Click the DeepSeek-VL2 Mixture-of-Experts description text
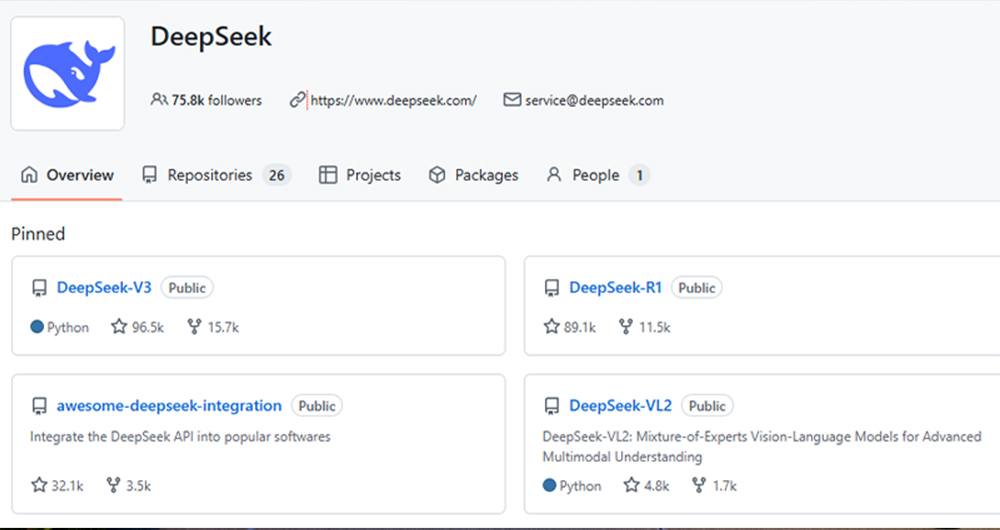 coord(762,447)
